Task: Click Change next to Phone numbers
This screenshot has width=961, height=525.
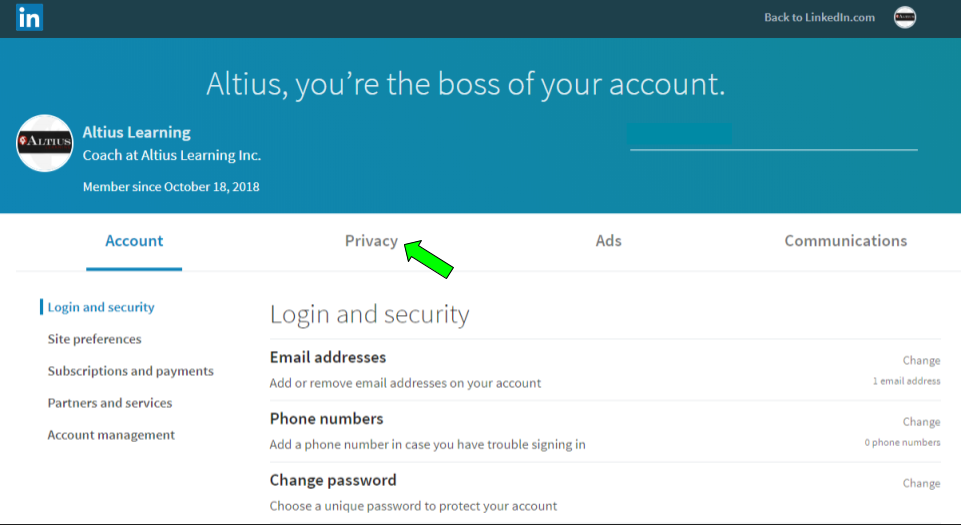Action: [x=921, y=423]
